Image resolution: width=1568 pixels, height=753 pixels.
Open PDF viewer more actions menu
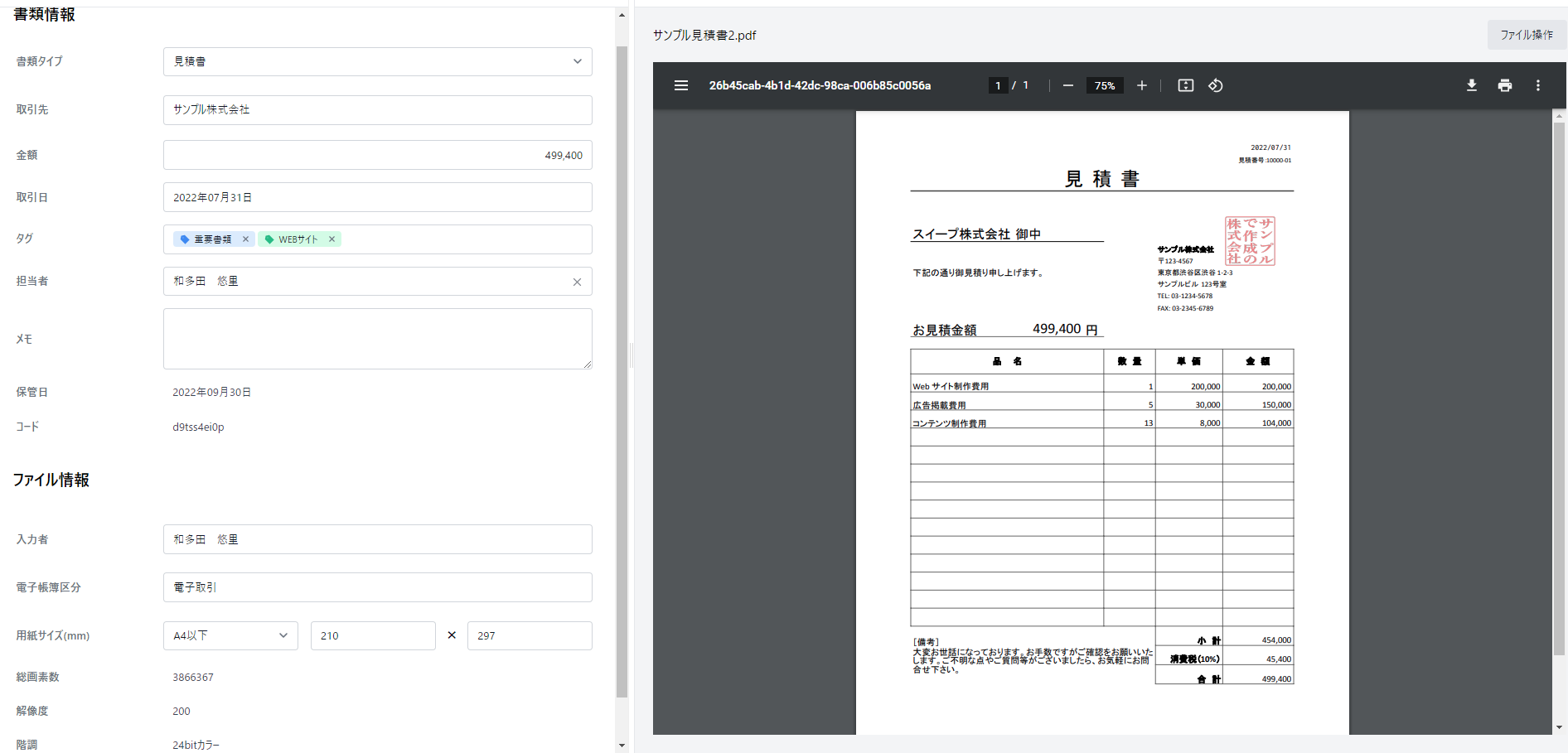[x=1538, y=85]
